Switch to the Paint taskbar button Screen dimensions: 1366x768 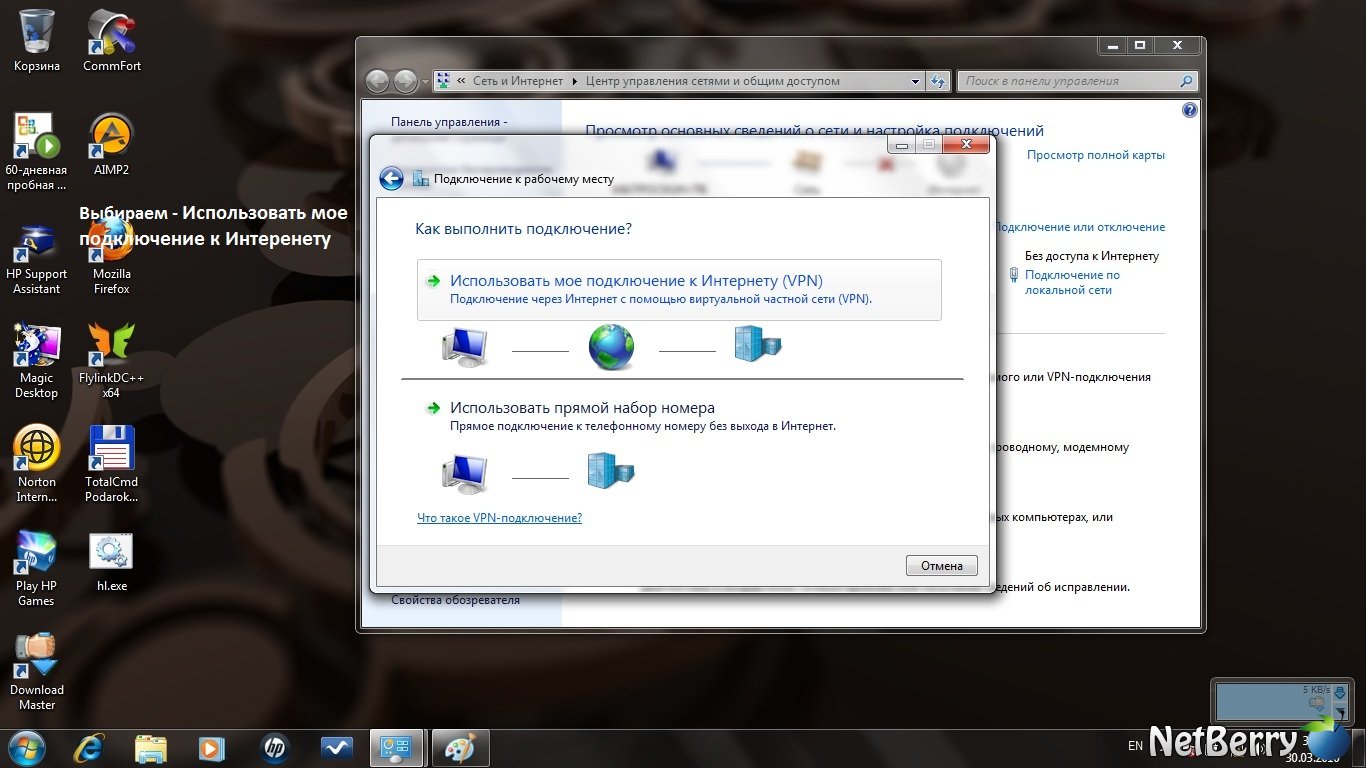pyautogui.click(x=459, y=747)
